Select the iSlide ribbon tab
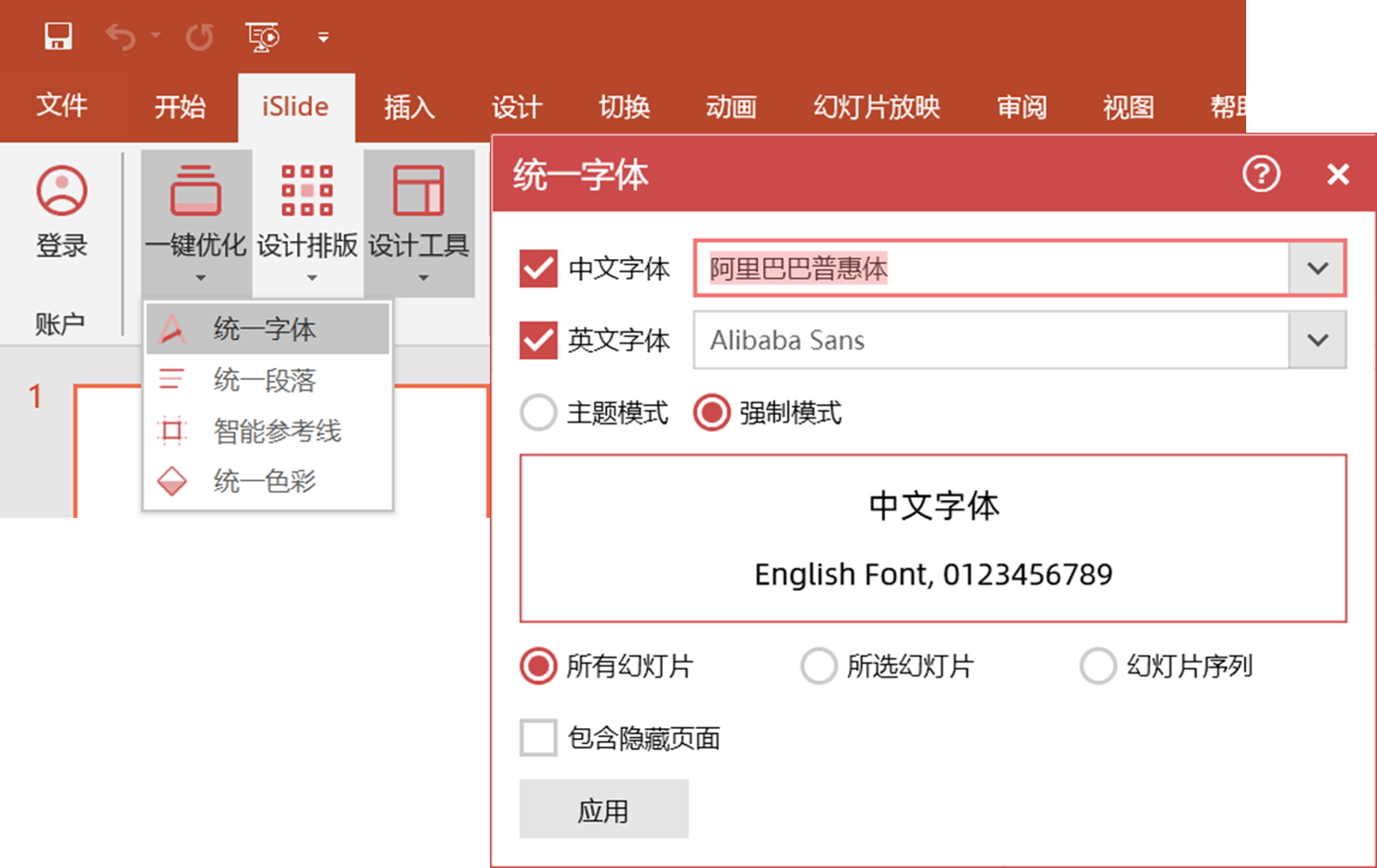 click(295, 106)
